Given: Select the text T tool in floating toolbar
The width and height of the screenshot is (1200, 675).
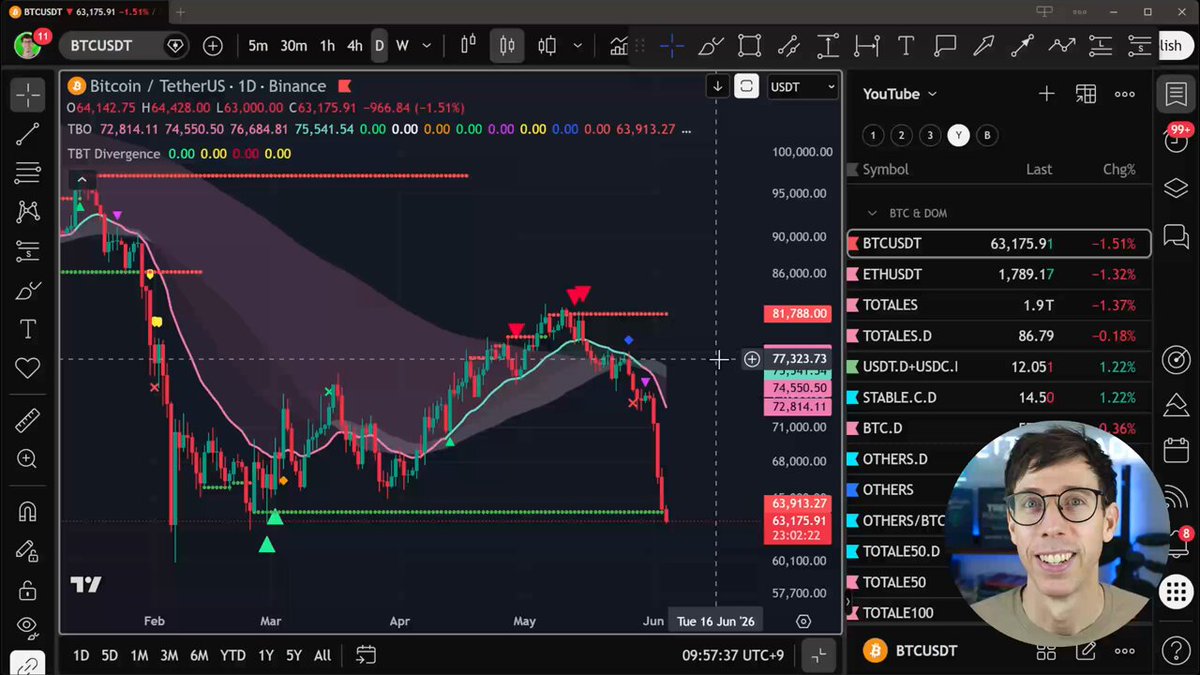Looking at the screenshot, I should tap(906, 46).
